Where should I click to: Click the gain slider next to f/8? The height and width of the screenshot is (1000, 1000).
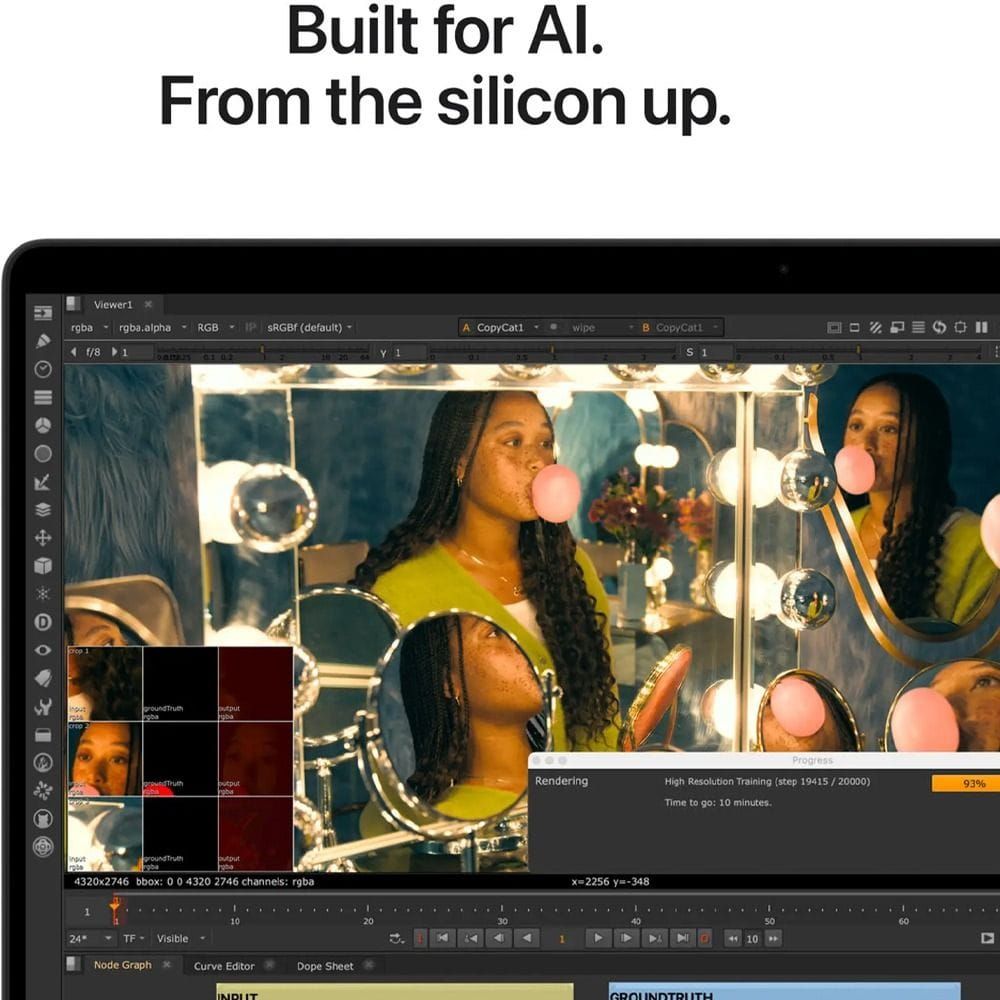tap(263, 353)
